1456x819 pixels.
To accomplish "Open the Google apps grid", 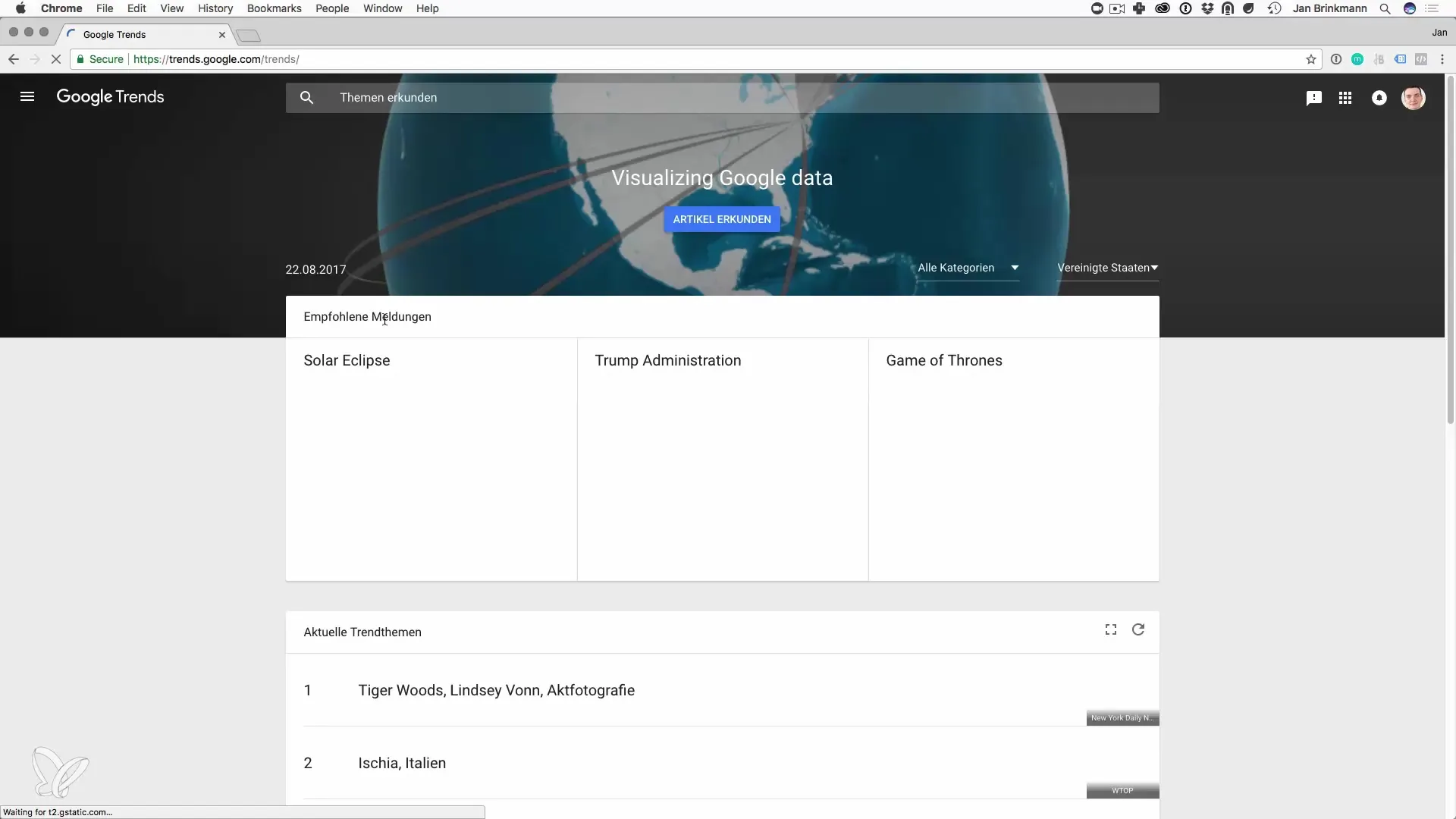I will coord(1345,98).
